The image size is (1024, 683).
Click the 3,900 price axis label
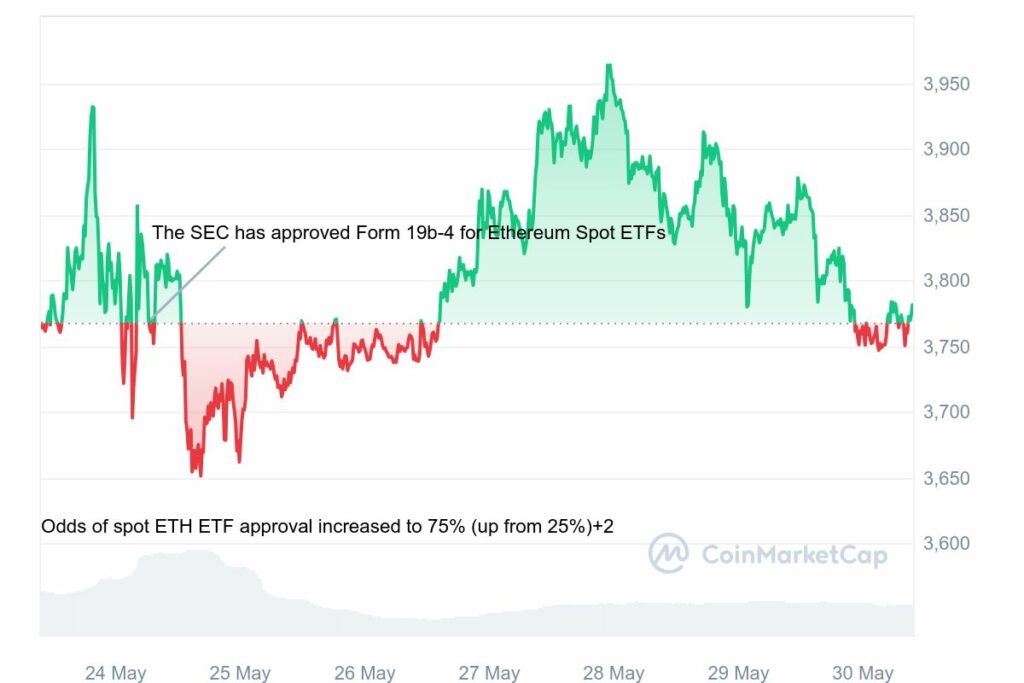[945, 150]
